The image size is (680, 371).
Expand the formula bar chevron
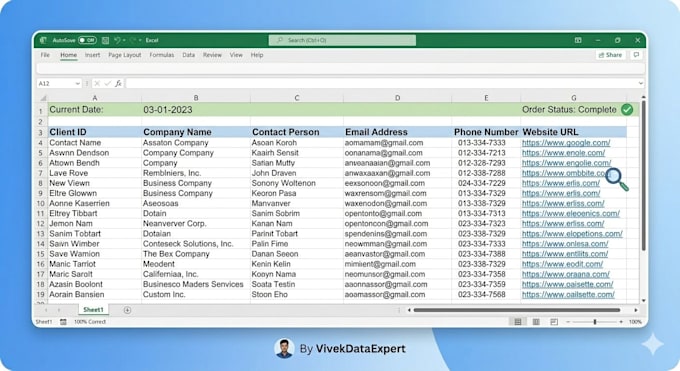pos(641,83)
